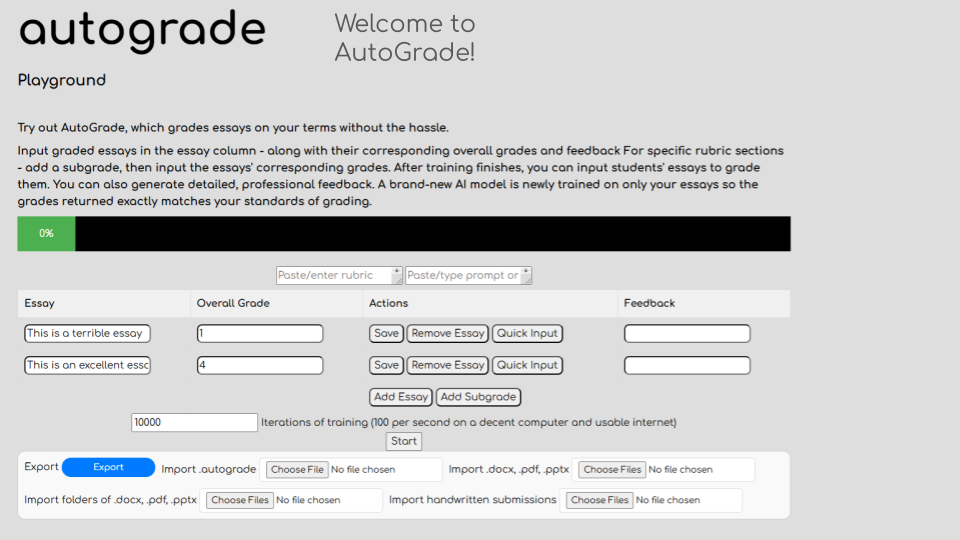Click the green 0% progress bar
960x540 pixels.
[47, 233]
